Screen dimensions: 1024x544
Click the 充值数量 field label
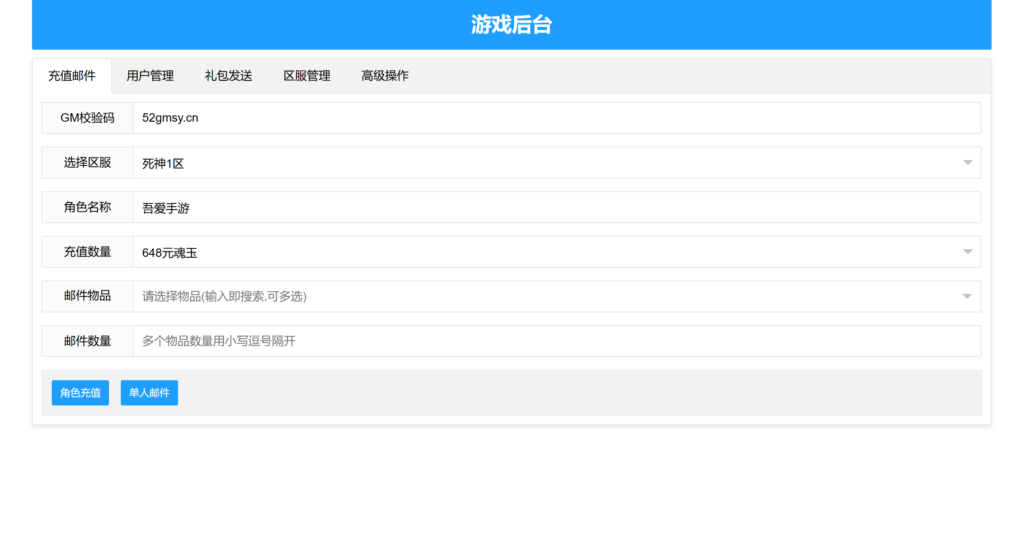(87, 252)
